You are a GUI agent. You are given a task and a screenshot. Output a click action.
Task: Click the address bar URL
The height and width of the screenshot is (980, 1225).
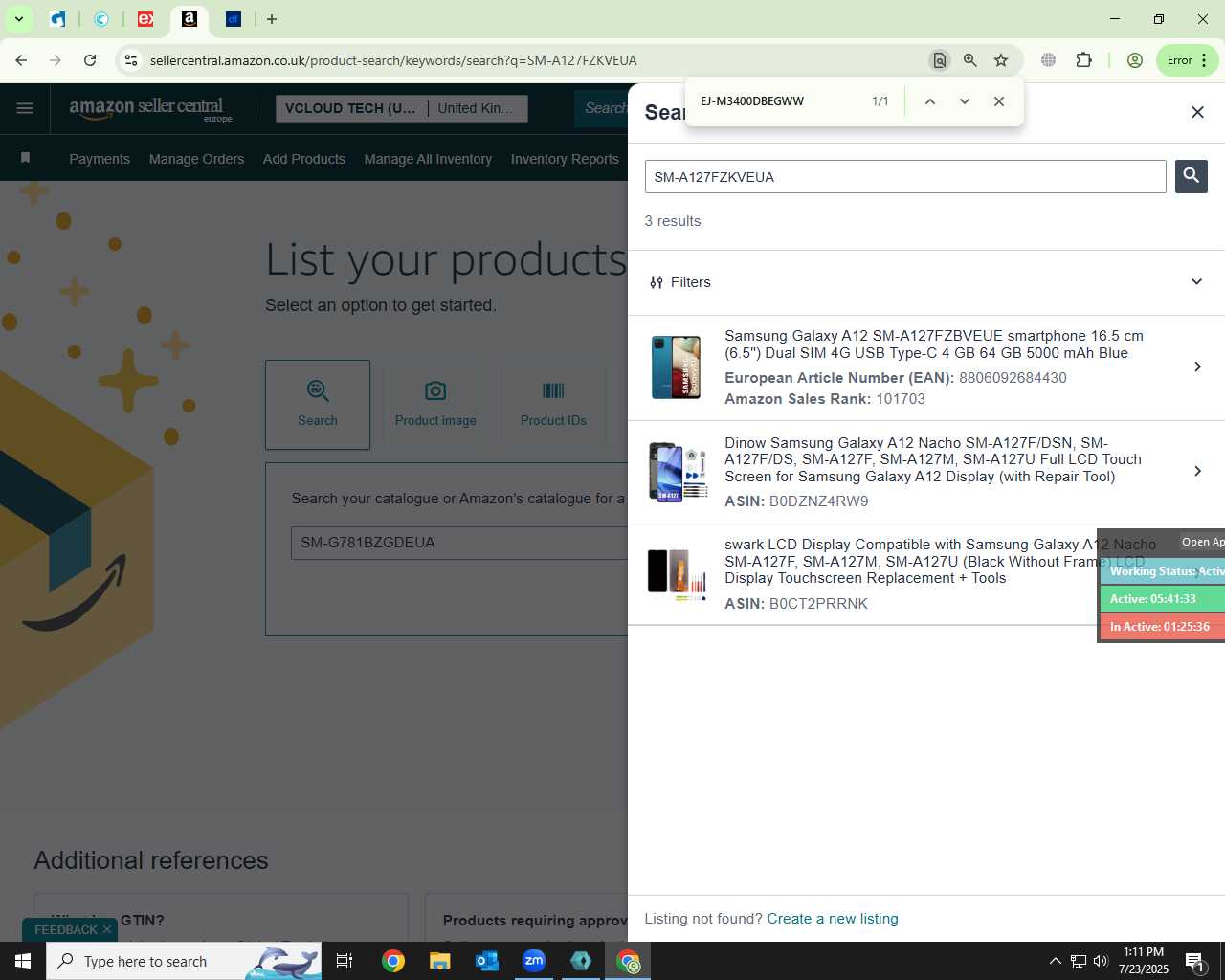tap(393, 60)
